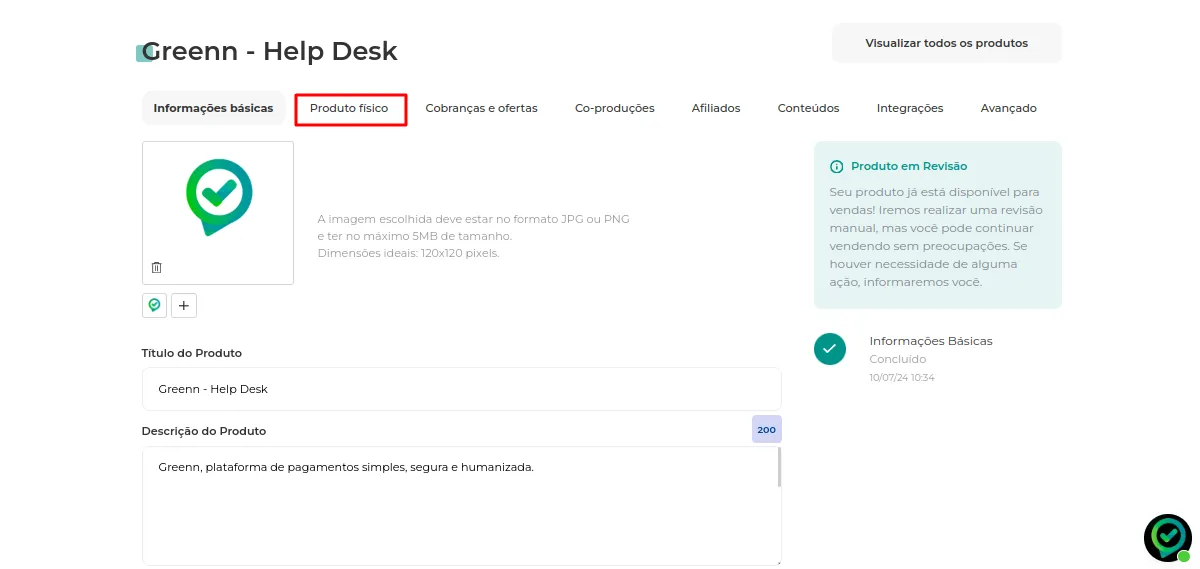Viewport: 1200px width, 569px height.
Task: Click the description textarea scrollbar
Action: coord(779,467)
